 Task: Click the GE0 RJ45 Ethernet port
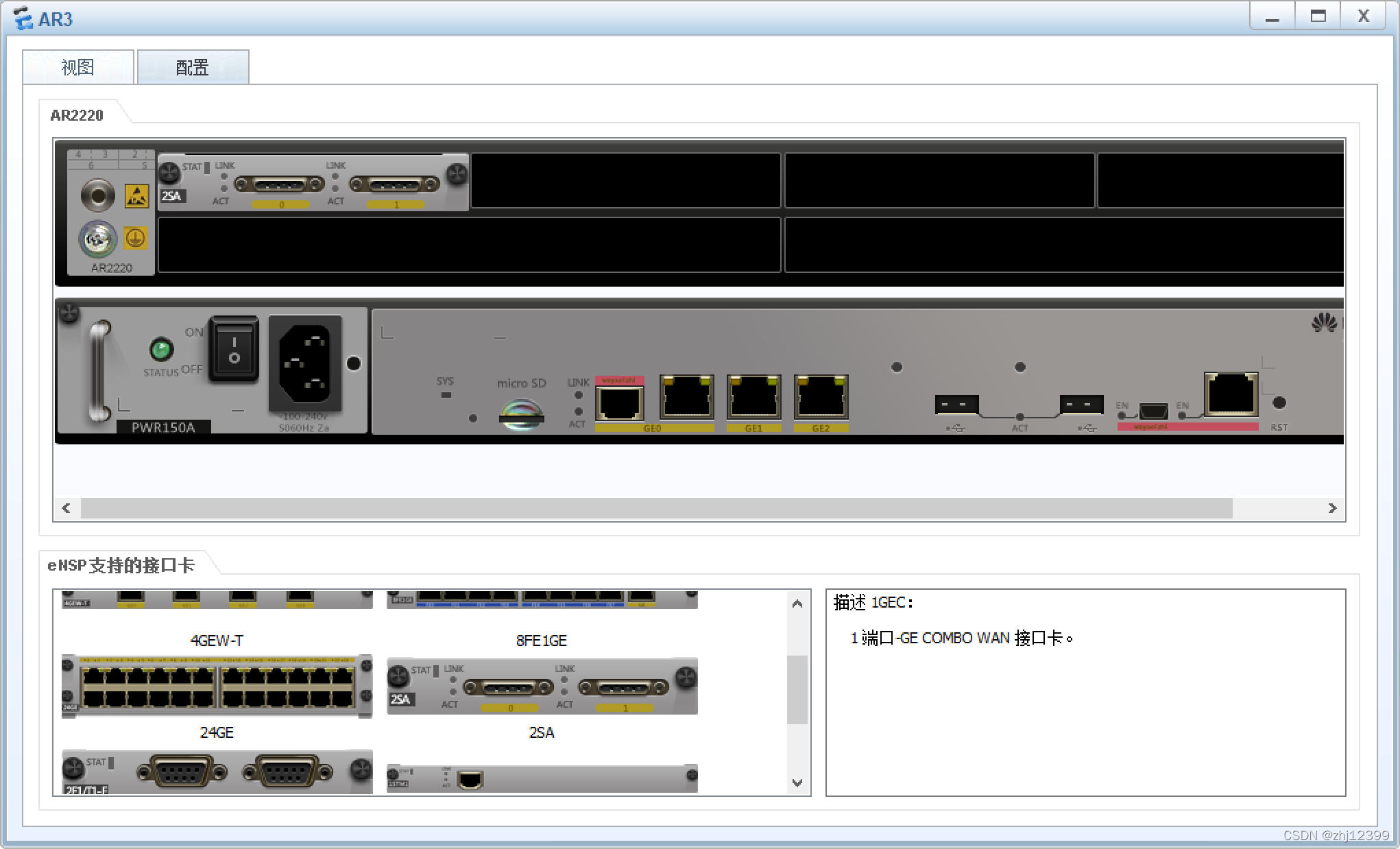tap(686, 397)
